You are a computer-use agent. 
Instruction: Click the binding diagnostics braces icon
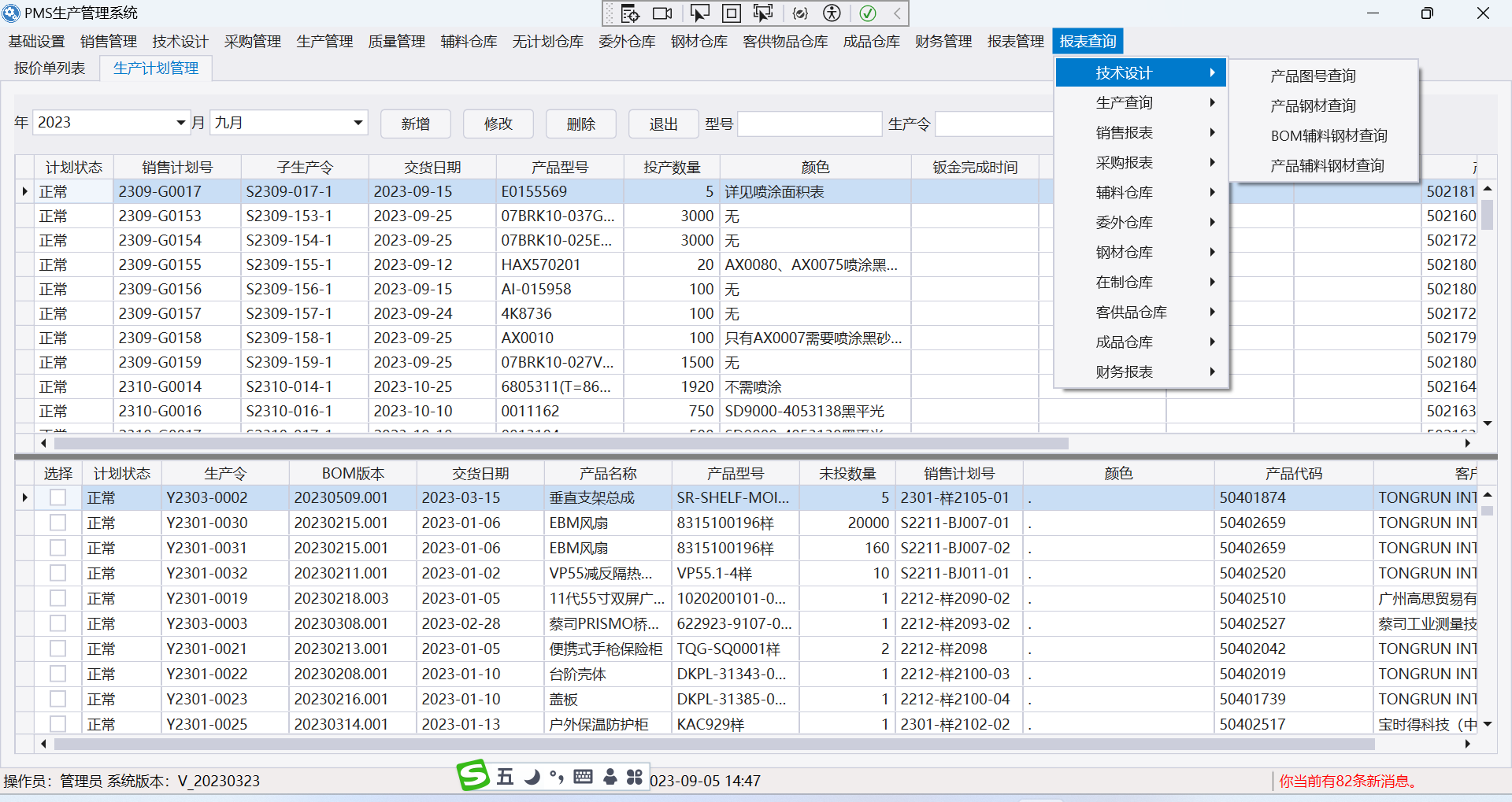(x=800, y=13)
